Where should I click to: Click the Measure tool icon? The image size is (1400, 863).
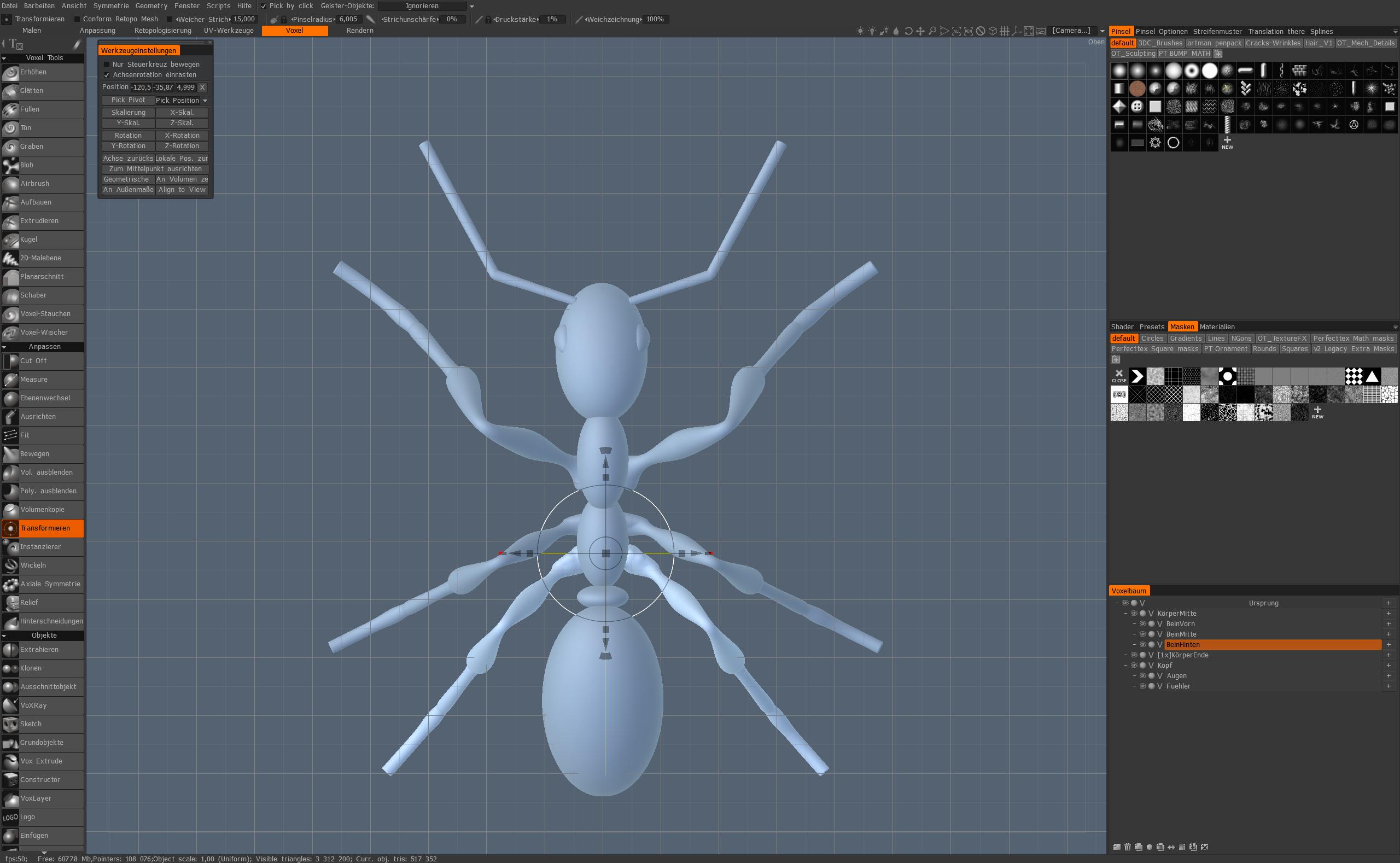(x=10, y=380)
